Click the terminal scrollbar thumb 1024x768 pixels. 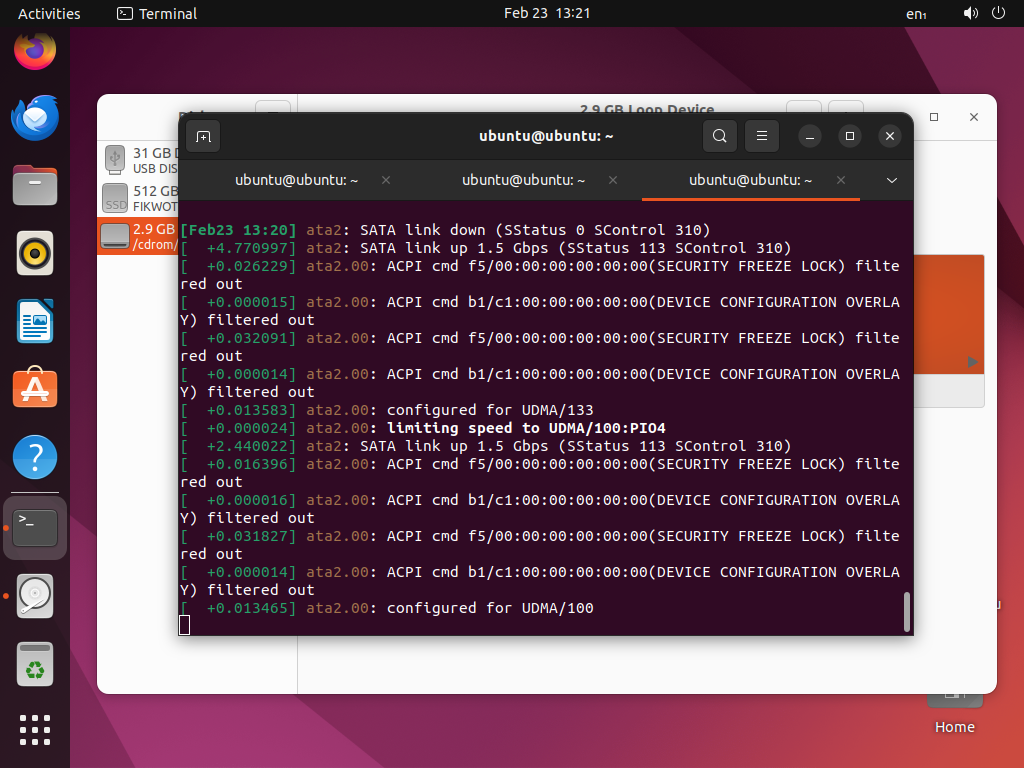(908, 610)
